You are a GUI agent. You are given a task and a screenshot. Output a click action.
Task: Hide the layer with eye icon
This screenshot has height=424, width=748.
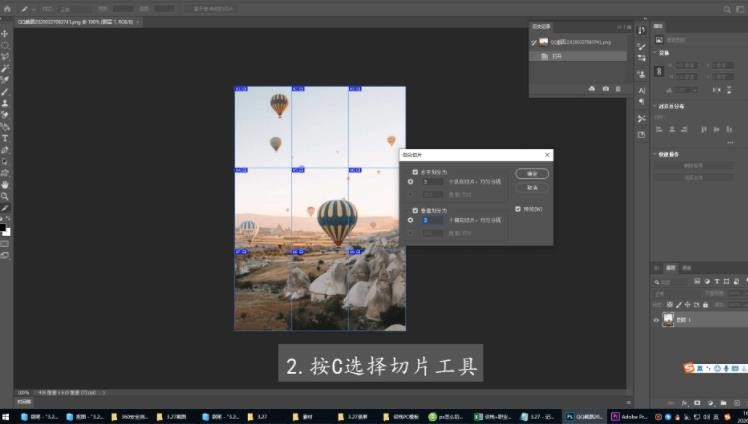[656, 320]
